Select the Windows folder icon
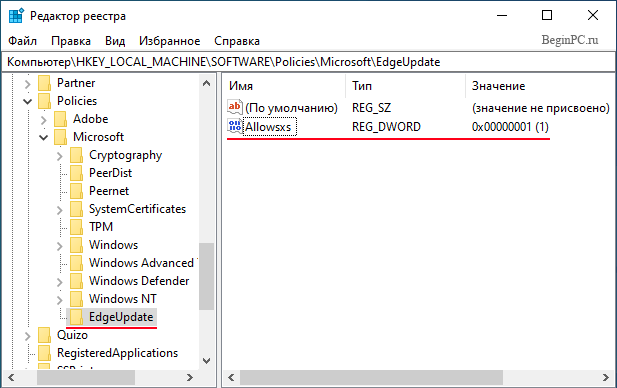This screenshot has height=388, width=617. [x=76, y=245]
